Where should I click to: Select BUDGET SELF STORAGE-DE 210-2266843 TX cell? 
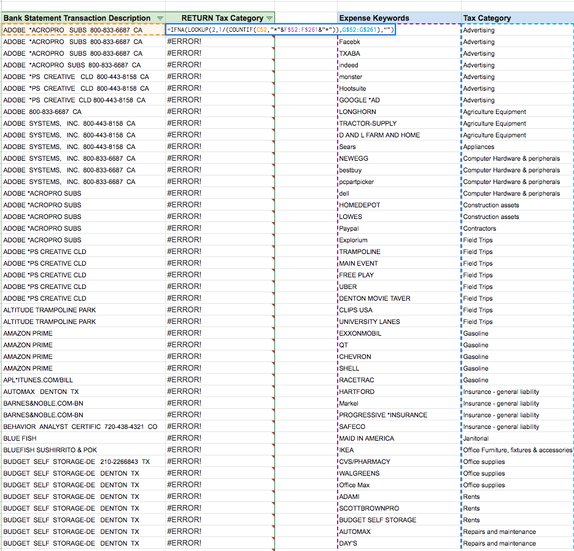[x=83, y=462]
